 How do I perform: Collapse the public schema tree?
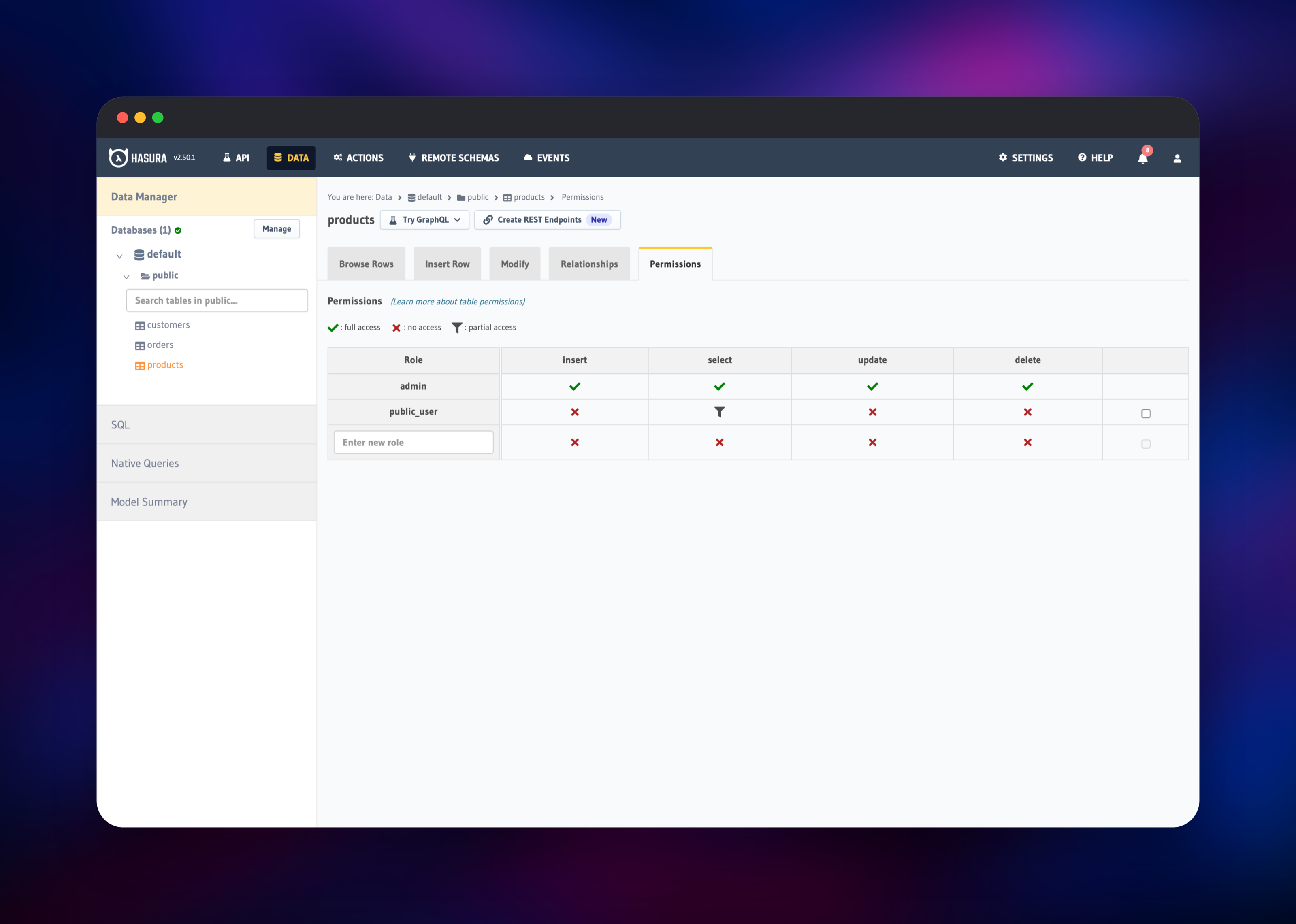tap(126, 277)
